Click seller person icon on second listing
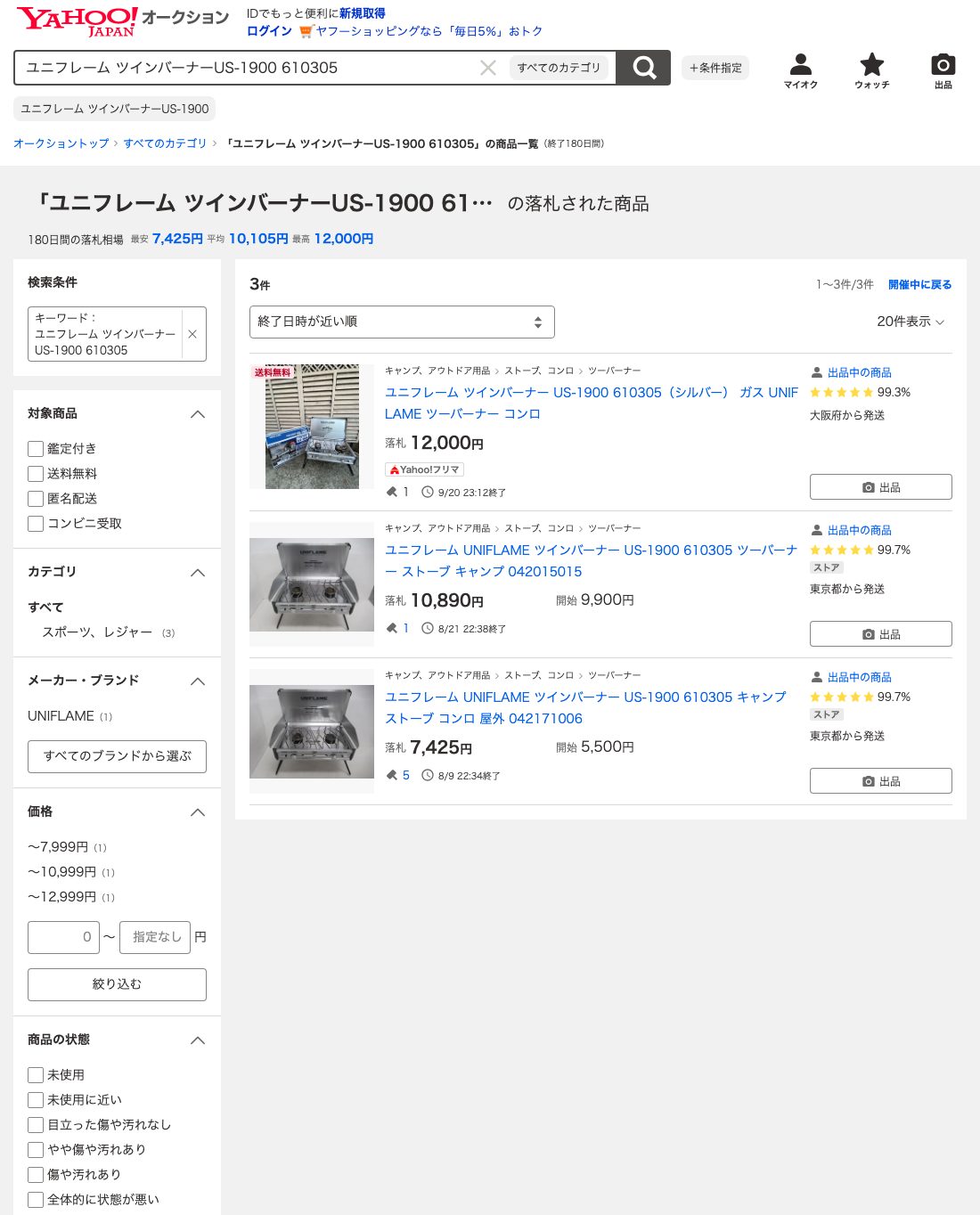Screen dimensions: 980x1215 click(x=817, y=530)
